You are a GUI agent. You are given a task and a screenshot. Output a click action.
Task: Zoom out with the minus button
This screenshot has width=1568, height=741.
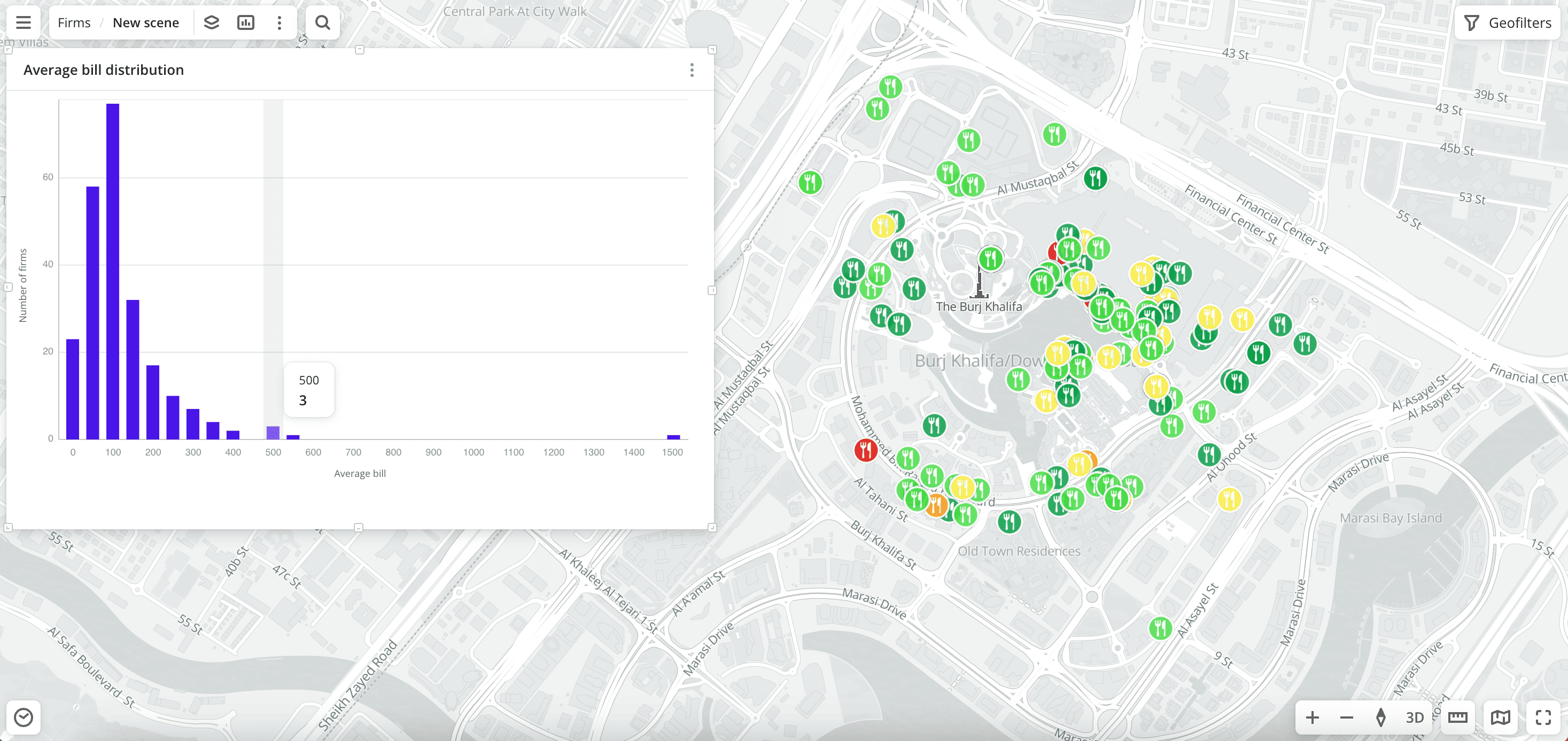[1346, 717]
